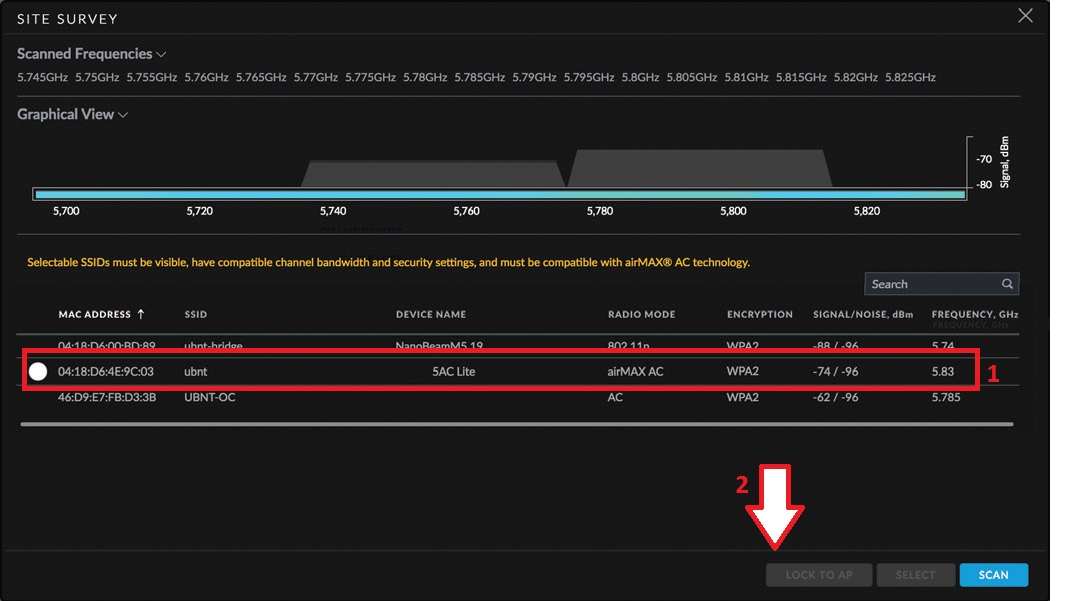The width and height of the screenshot is (1066, 601).
Task: Click the blue frequency bar in graph
Action: (500, 194)
